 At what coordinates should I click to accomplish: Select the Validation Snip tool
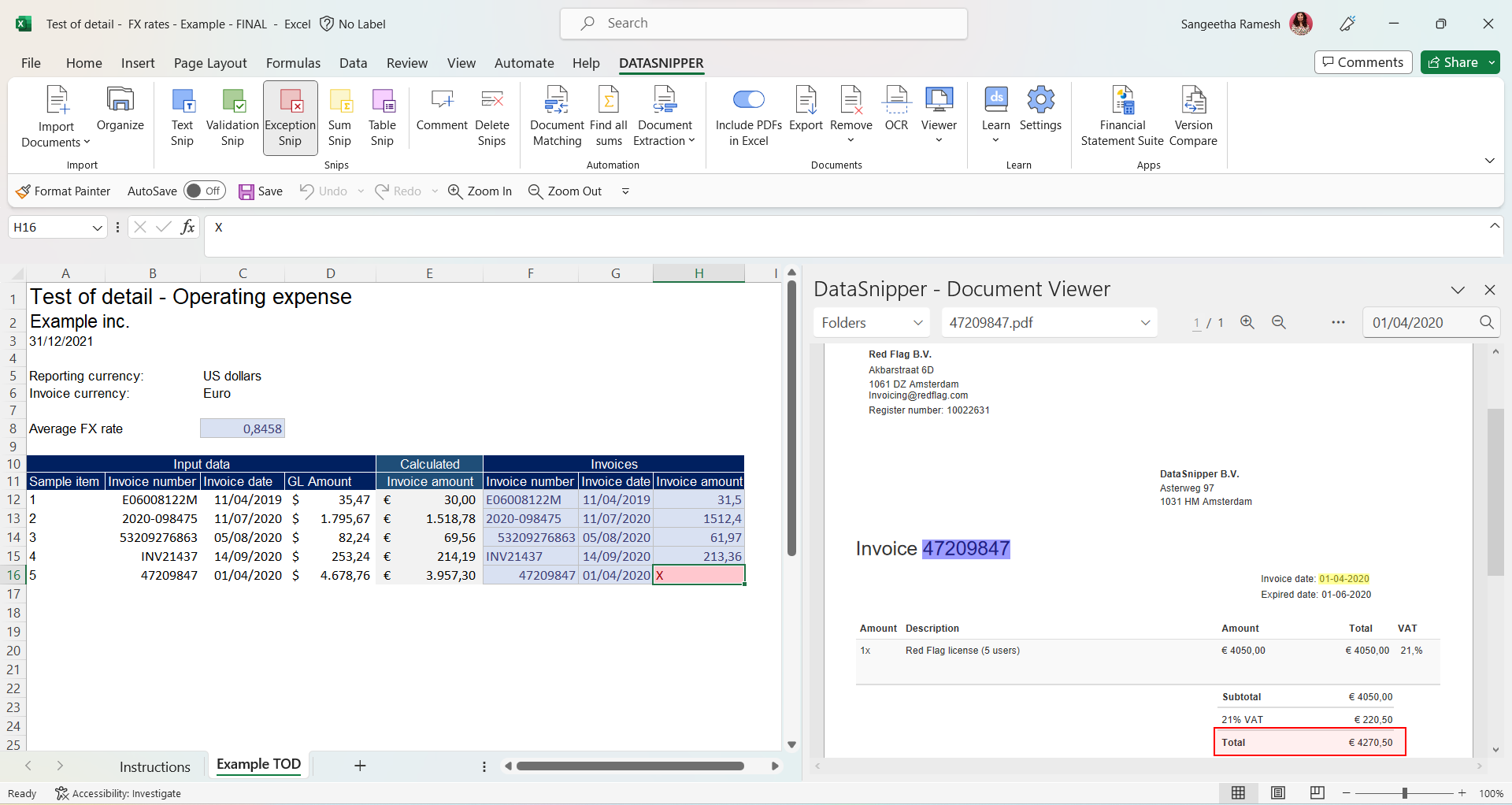[x=232, y=117]
